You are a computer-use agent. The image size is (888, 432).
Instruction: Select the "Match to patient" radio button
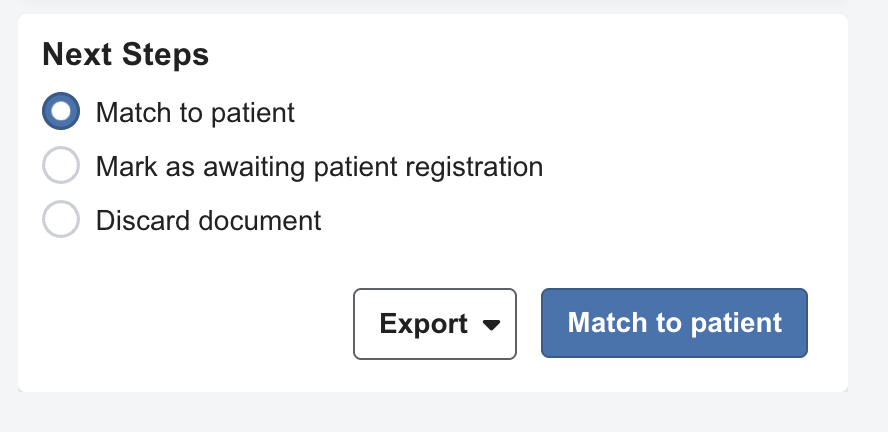(x=61, y=112)
